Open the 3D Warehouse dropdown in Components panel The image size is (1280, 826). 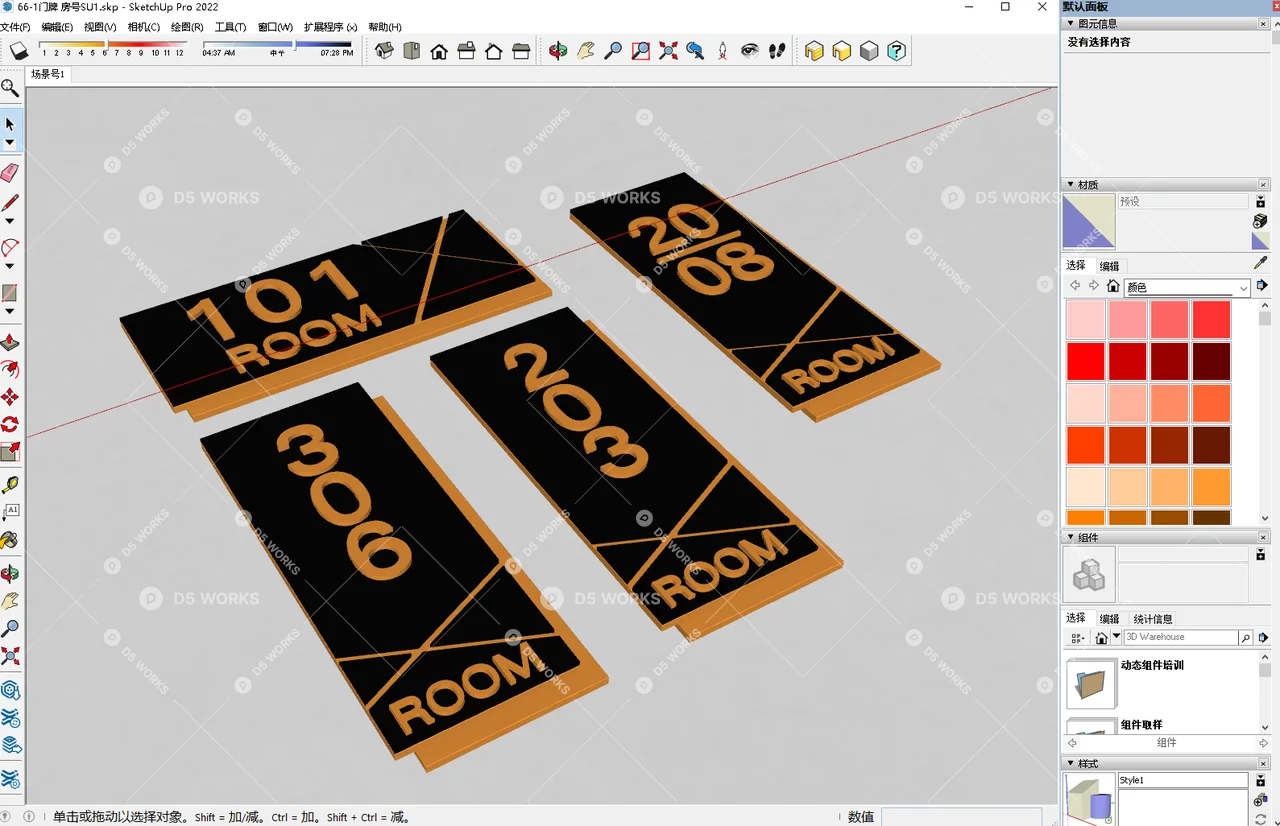(1117, 637)
